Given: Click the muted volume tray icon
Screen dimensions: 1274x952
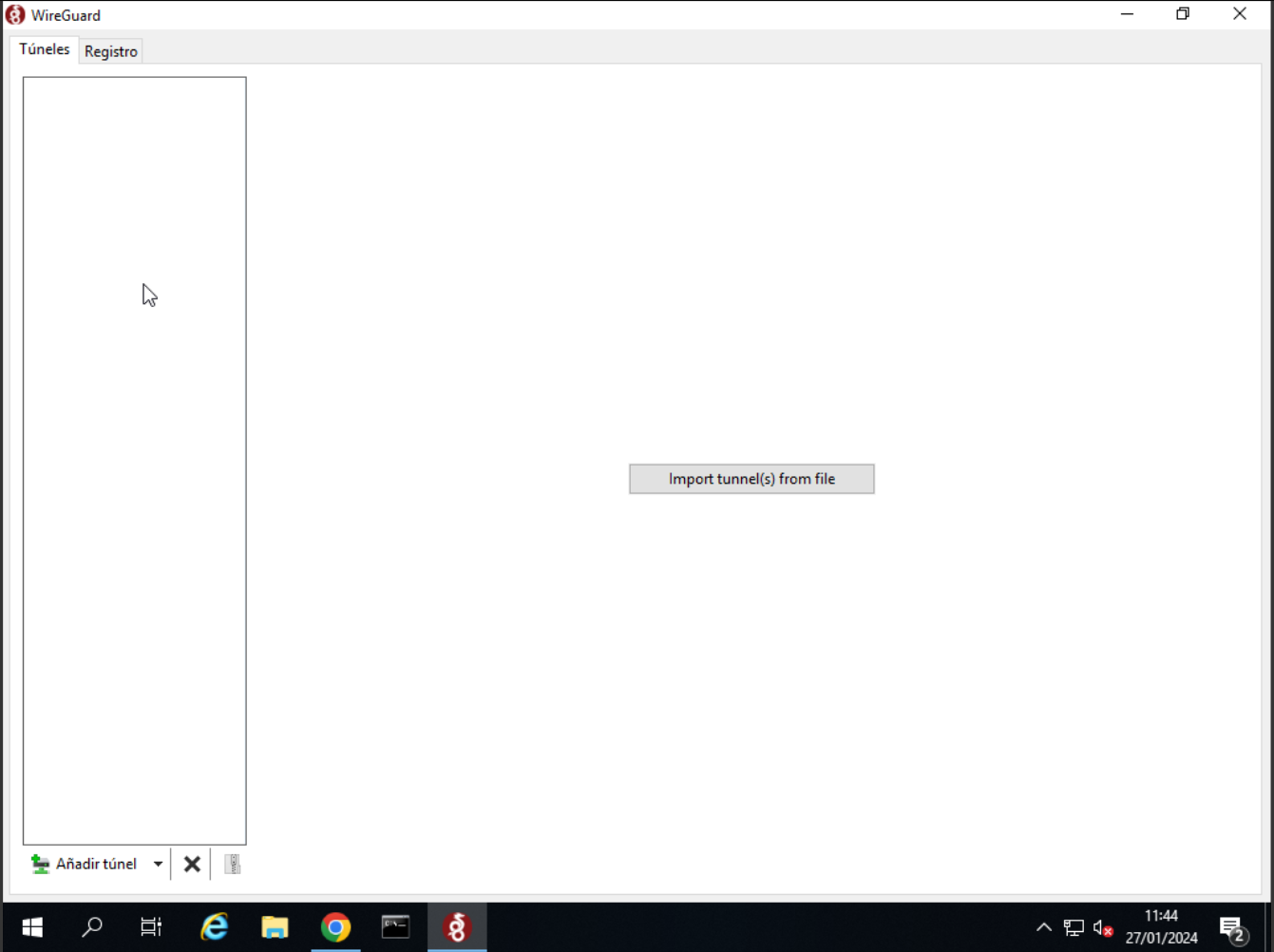Looking at the screenshot, I should point(1103,927).
